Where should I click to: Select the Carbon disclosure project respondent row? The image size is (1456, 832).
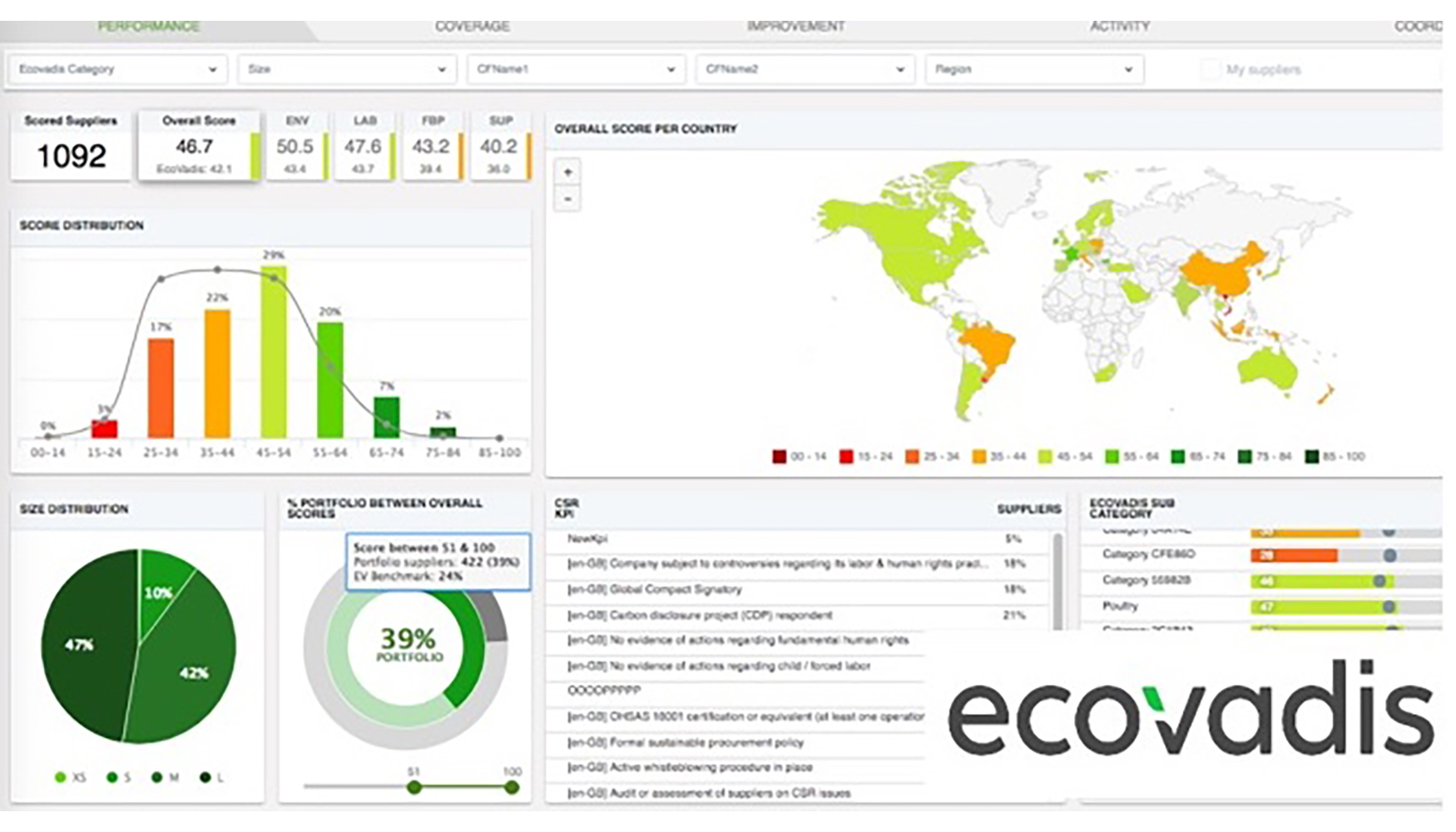coord(797,615)
